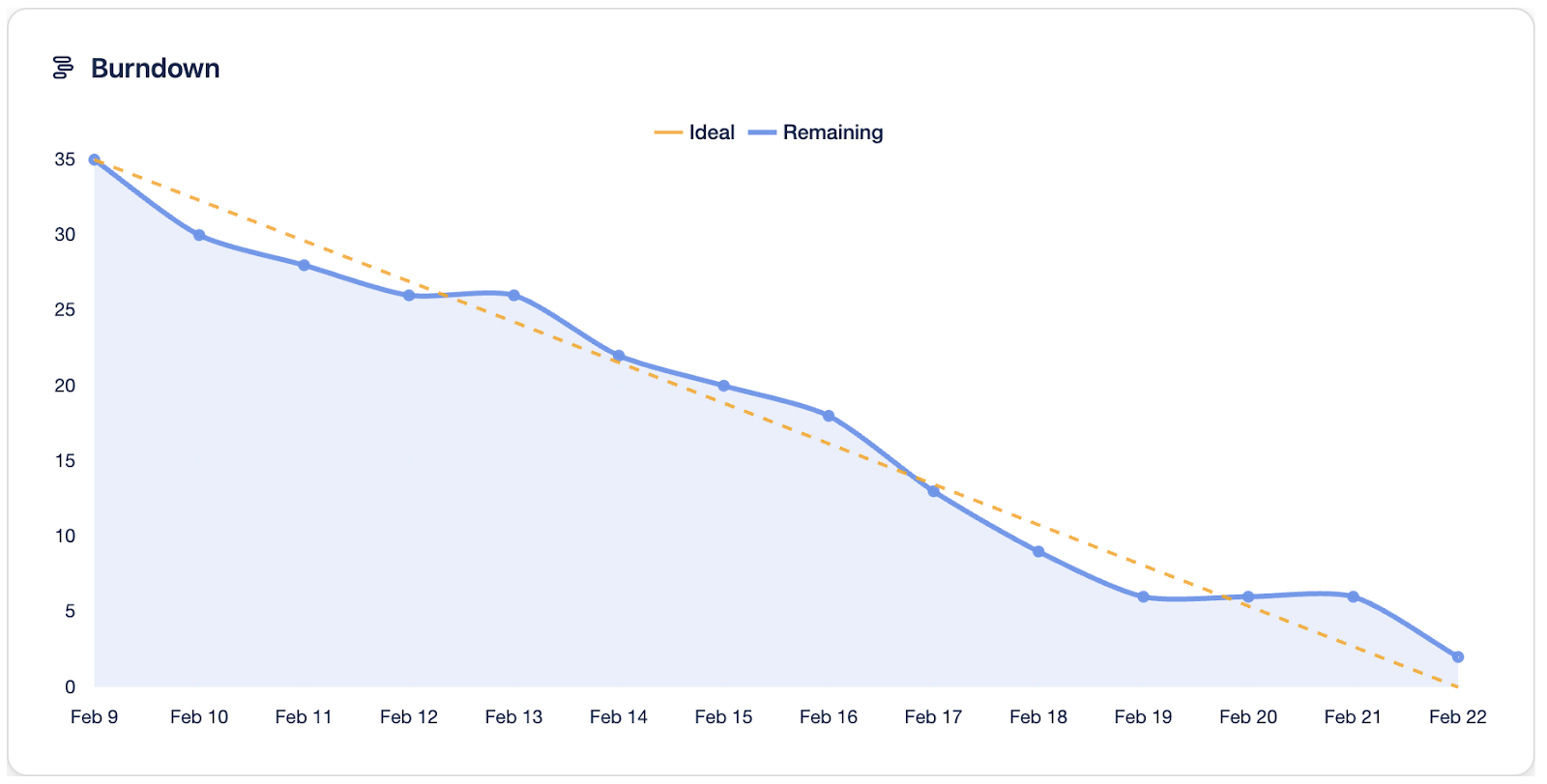Select the Feb 14 Remaining data point
Viewport: 1547px width, 784px height.
pyautogui.click(x=619, y=356)
